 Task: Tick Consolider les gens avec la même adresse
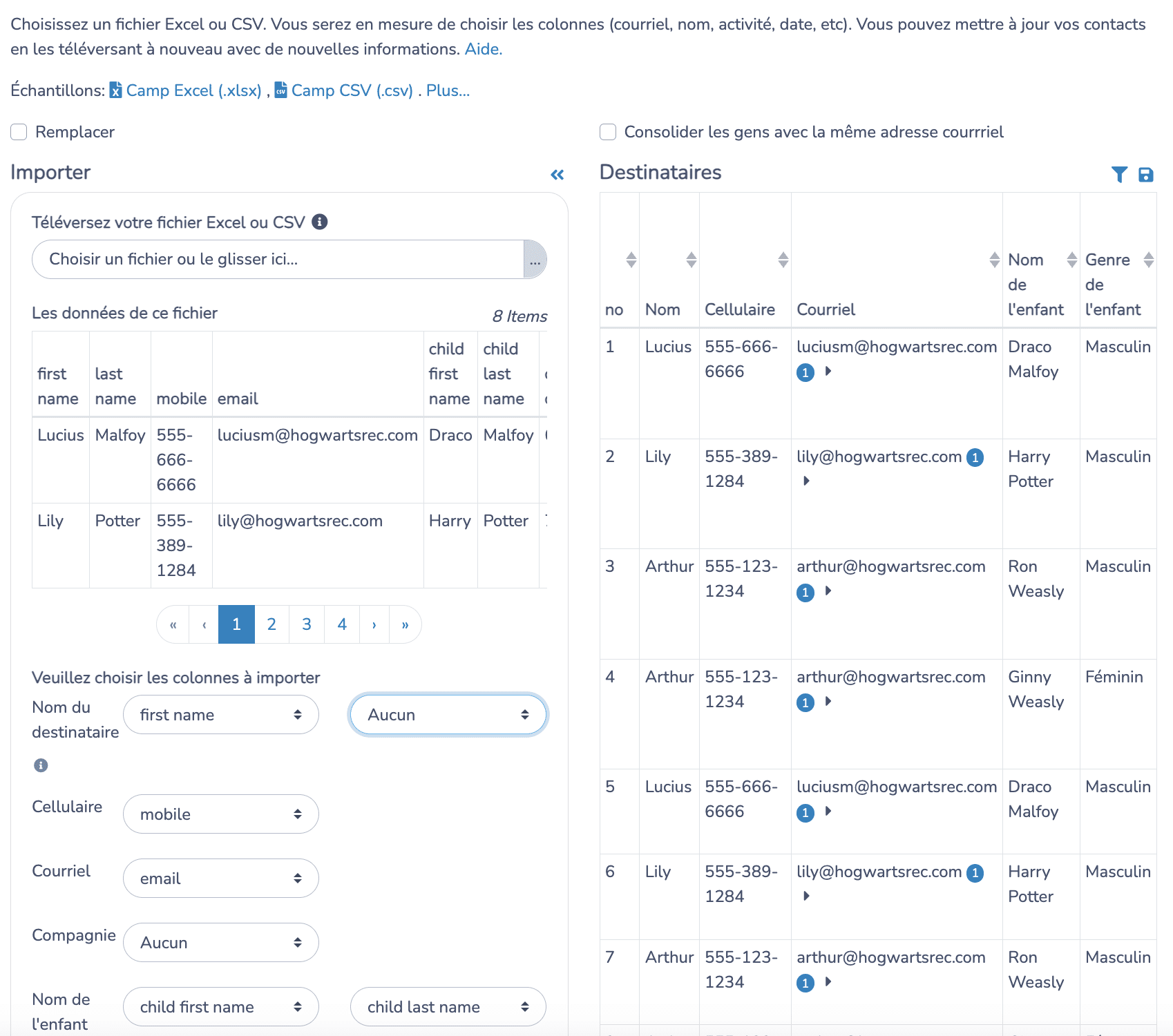[x=608, y=132]
